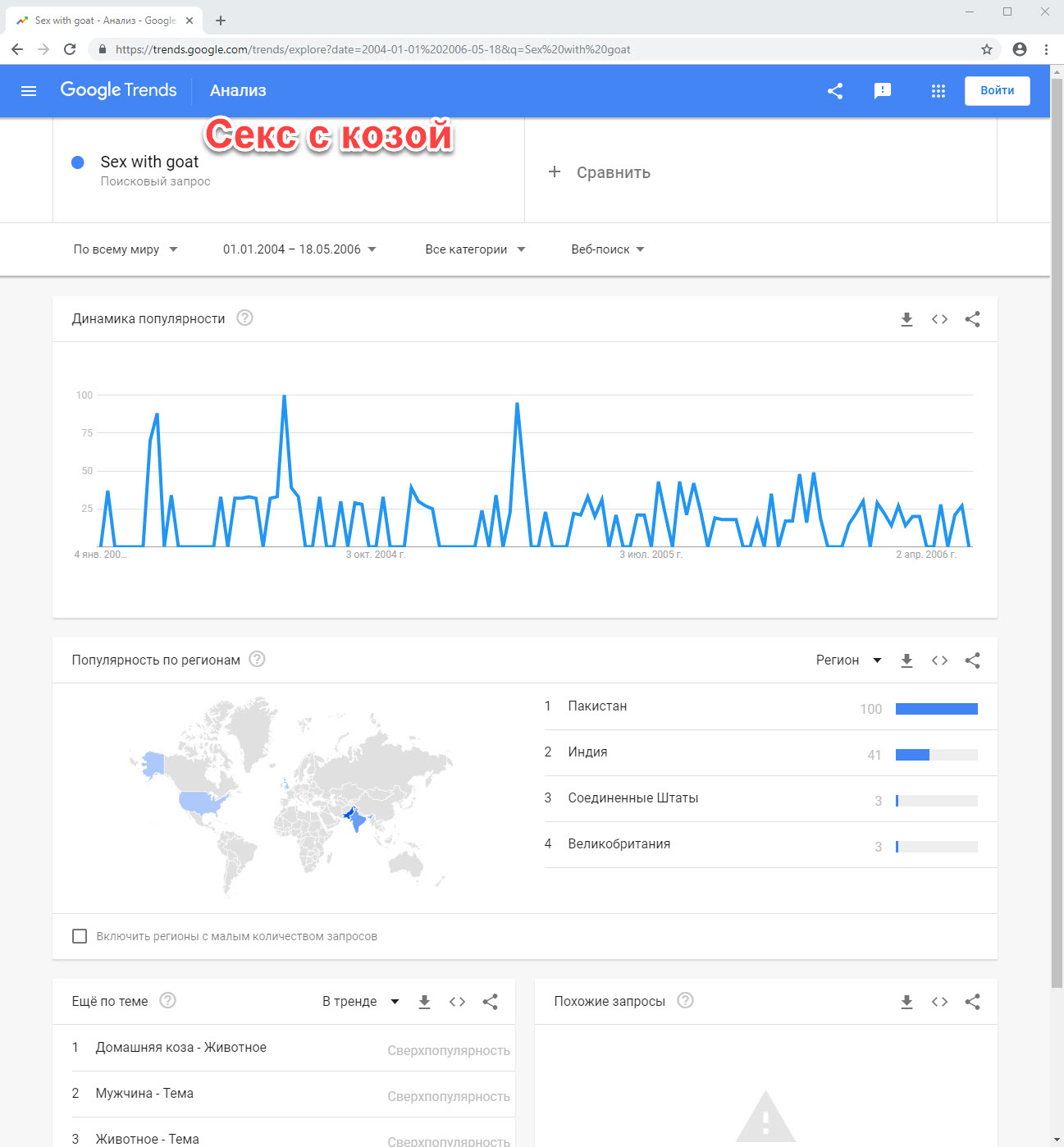Open the feedback icon in the header
This screenshot has height=1147, width=1064.
coord(883,91)
